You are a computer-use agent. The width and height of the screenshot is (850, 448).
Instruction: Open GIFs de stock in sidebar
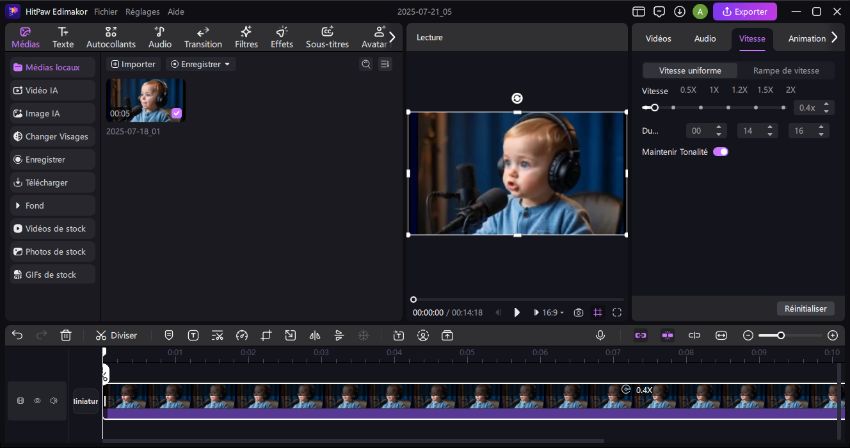(52, 275)
